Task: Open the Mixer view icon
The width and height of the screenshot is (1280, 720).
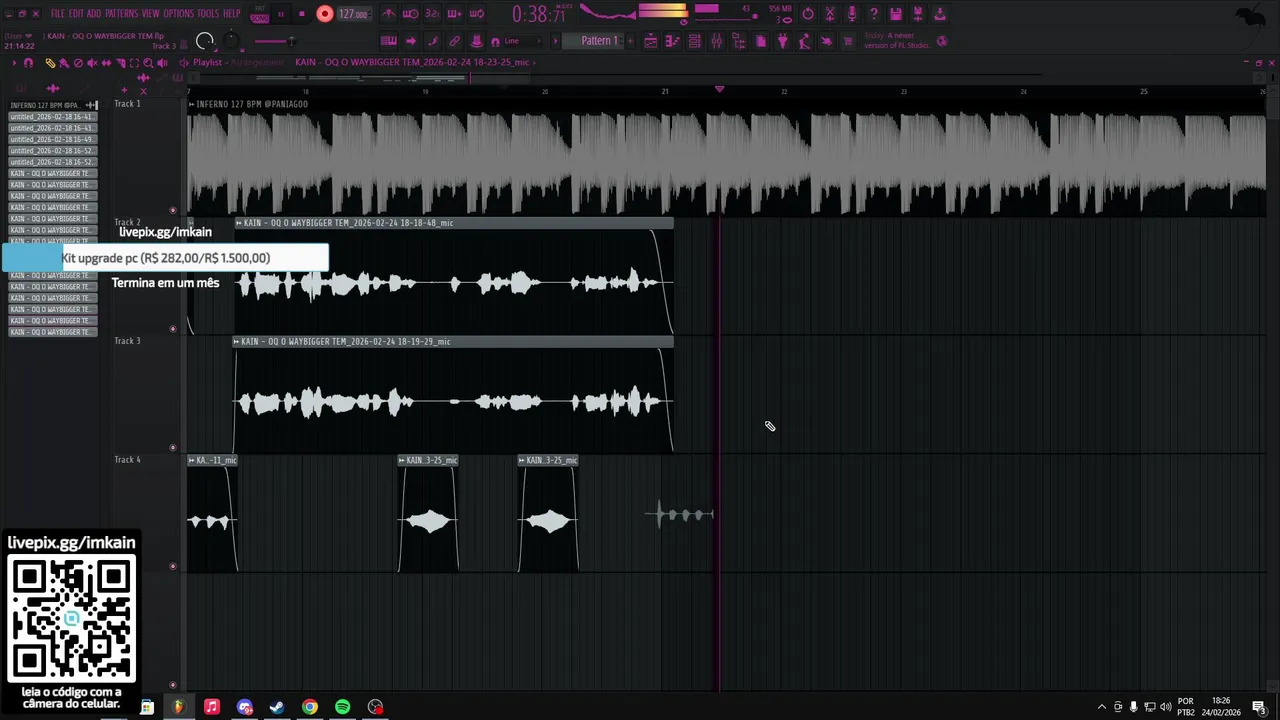Action: tap(716, 41)
